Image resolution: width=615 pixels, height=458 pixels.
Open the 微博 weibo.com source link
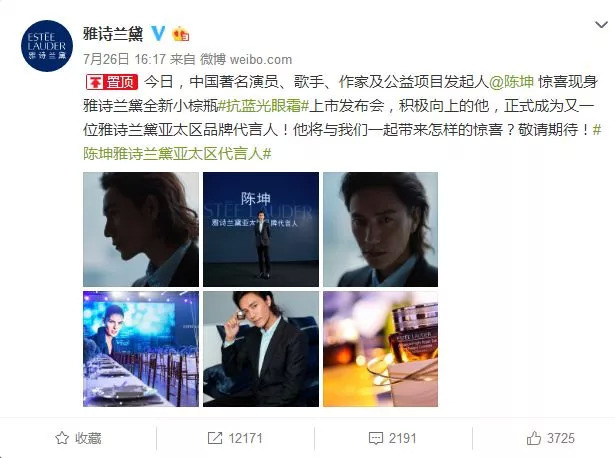(246, 59)
